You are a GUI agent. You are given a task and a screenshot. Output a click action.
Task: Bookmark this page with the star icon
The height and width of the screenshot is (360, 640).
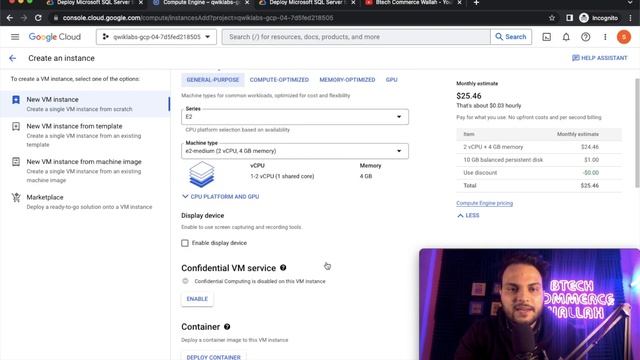552,18
